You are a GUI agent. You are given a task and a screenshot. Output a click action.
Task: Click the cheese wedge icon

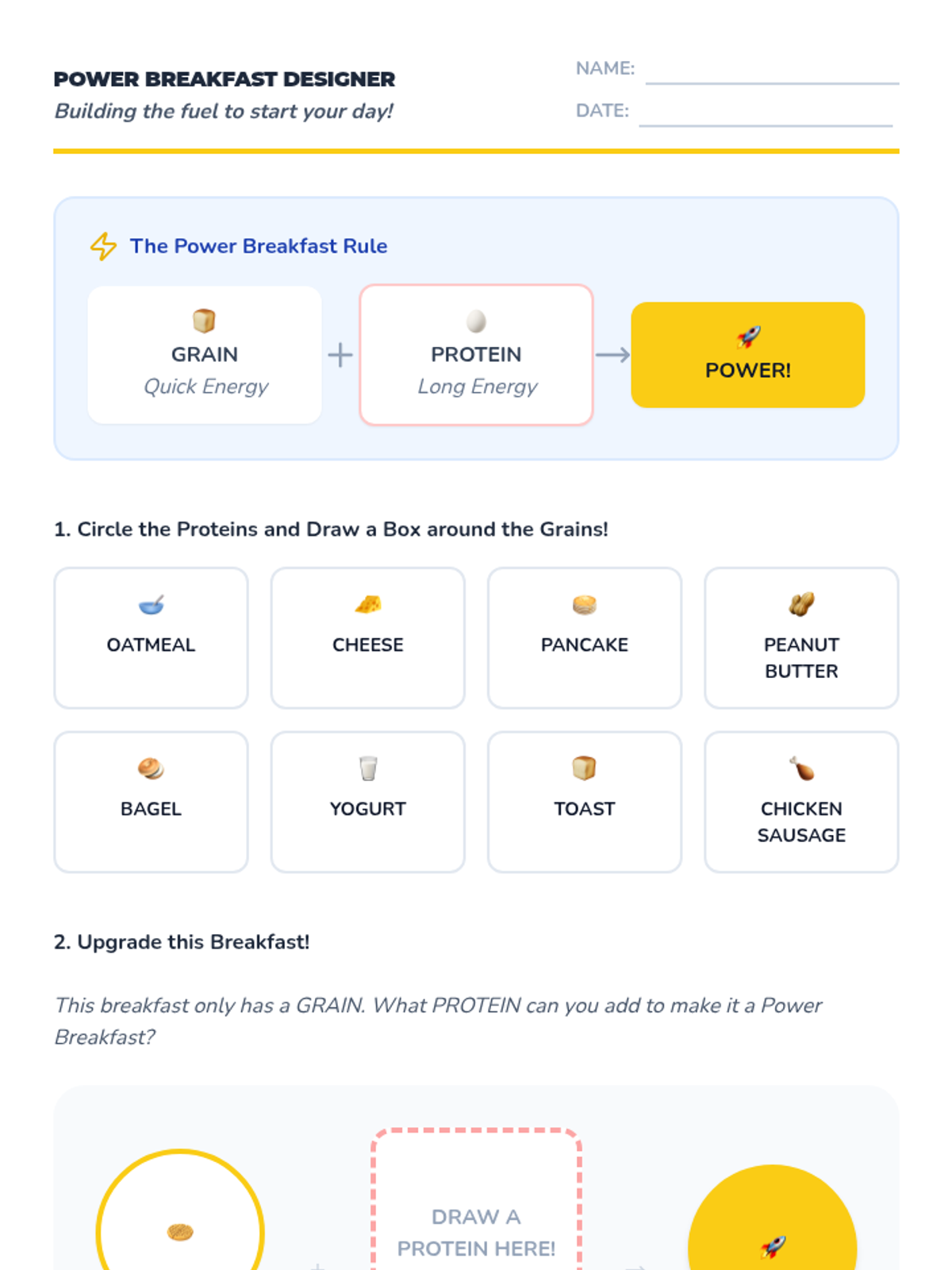(368, 605)
